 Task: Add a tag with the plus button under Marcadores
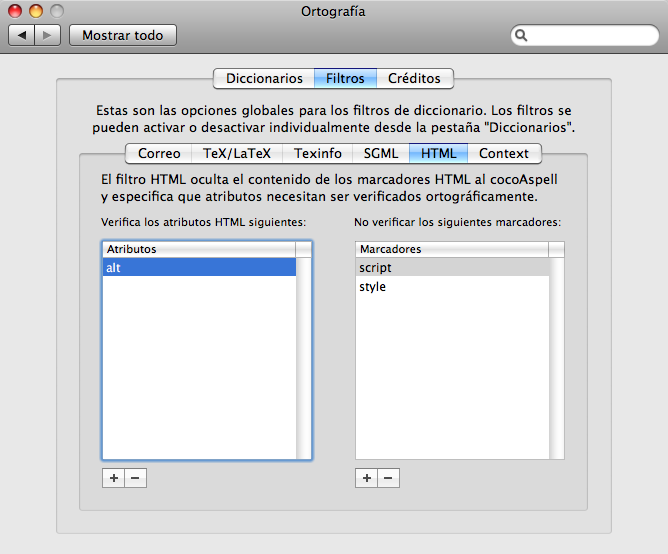pos(366,478)
